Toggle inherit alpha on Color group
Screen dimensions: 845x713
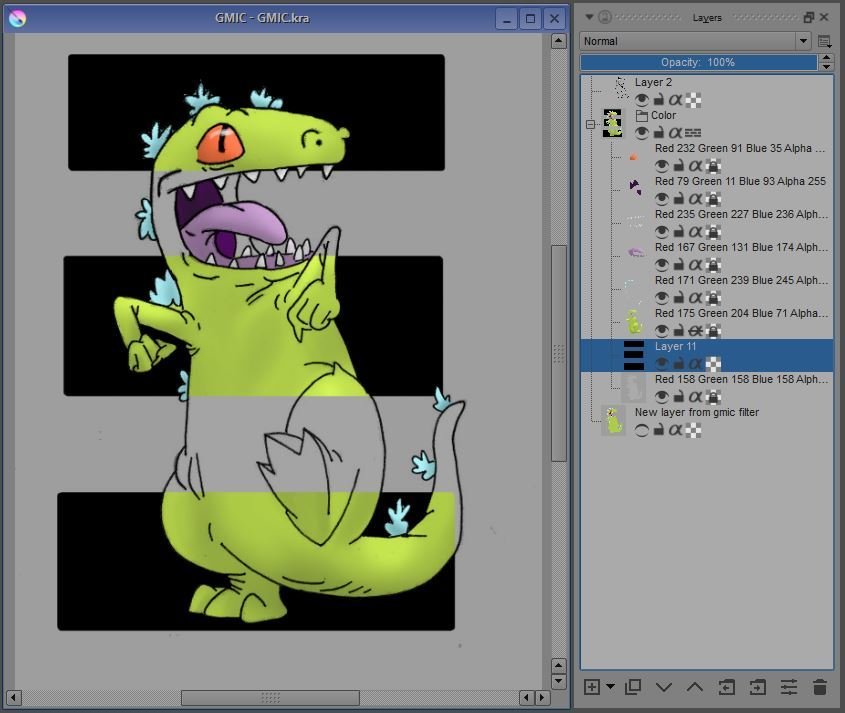pyautogui.click(x=675, y=133)
